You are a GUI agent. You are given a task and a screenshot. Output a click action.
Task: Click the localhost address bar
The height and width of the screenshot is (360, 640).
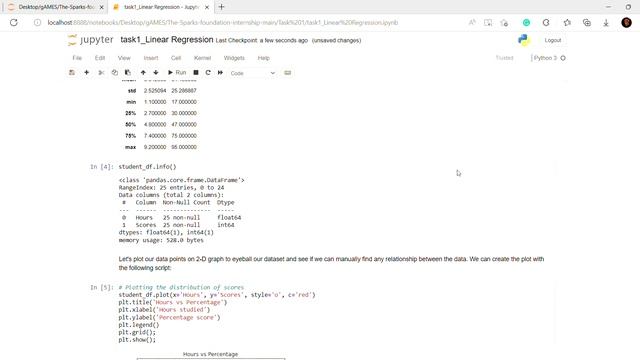(222, 22)
